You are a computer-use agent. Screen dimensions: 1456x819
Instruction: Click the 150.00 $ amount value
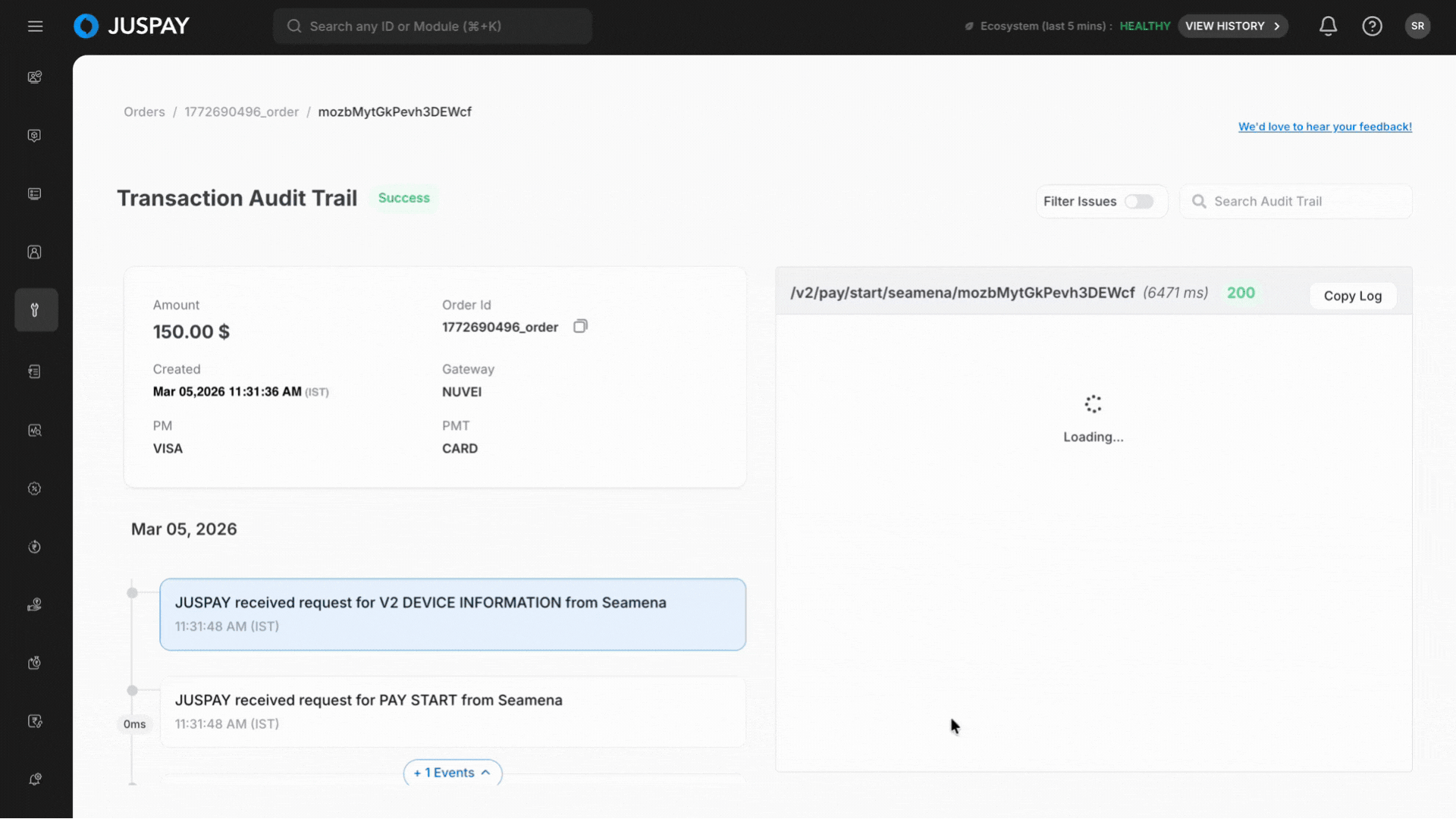click(191, 331)
